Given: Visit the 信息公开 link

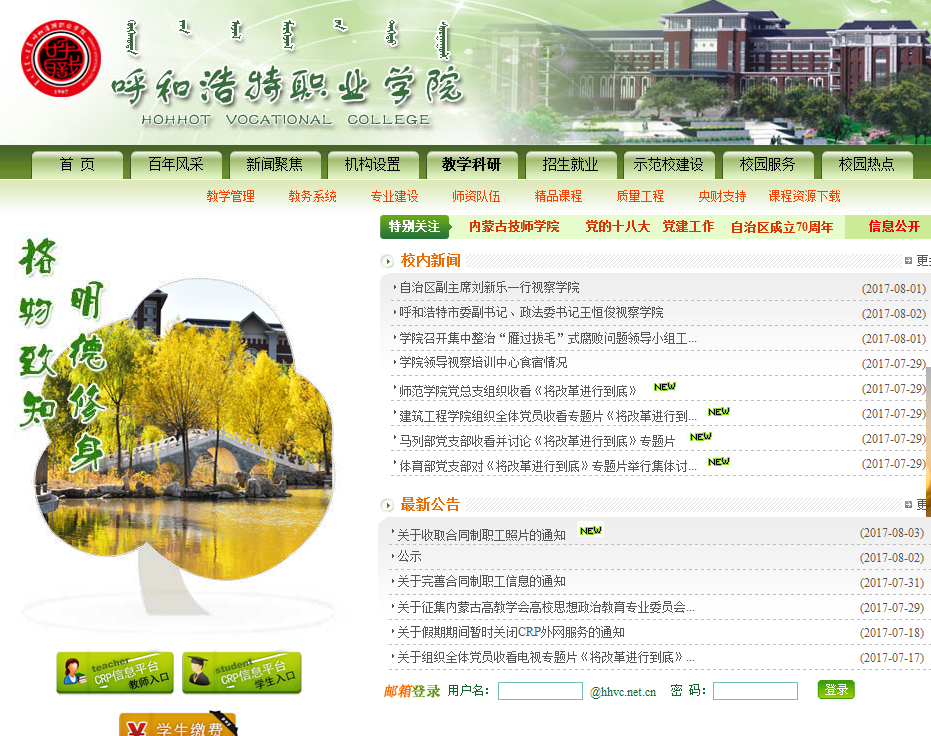Looking at the screenshot, I should click(894, 227).
